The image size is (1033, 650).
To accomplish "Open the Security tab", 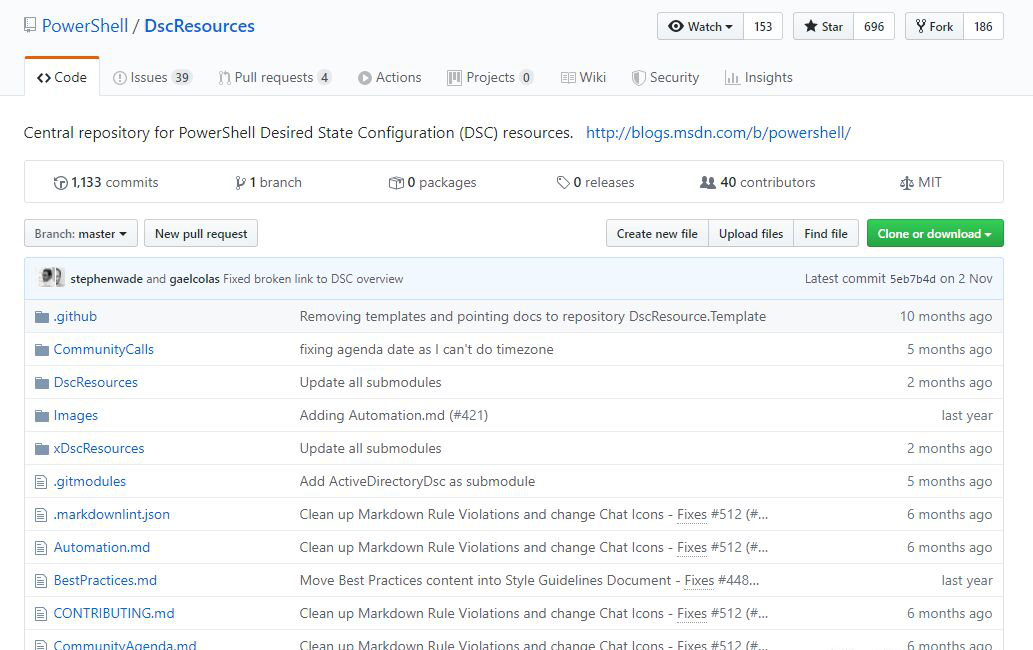I will (x=665, y=77).
